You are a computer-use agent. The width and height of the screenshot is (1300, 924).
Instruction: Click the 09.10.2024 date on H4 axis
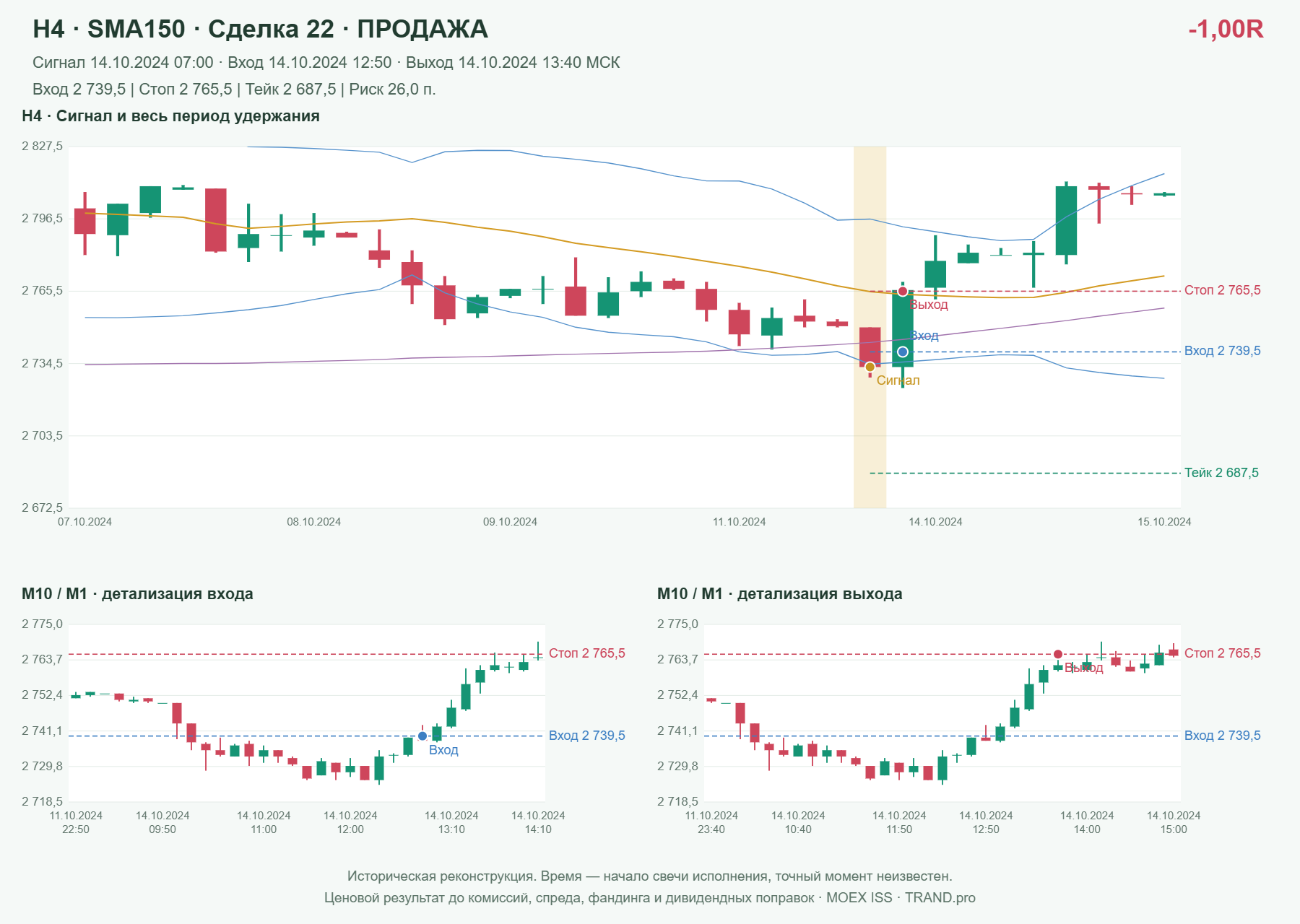tap(510, 522)
